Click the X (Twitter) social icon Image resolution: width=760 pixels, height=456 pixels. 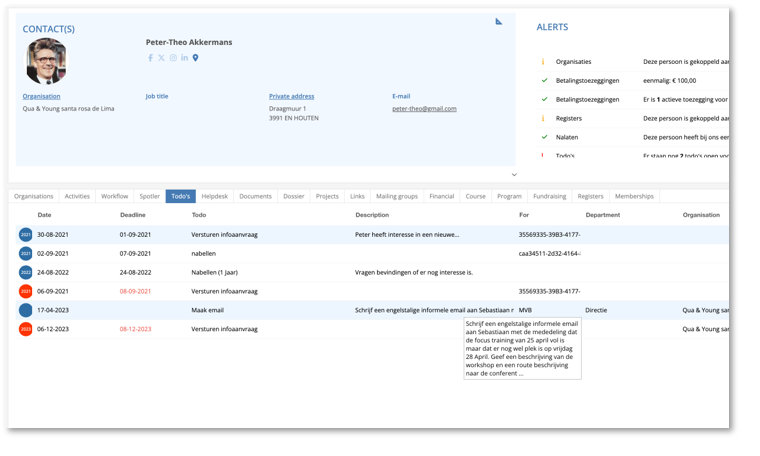pos(161,58)
